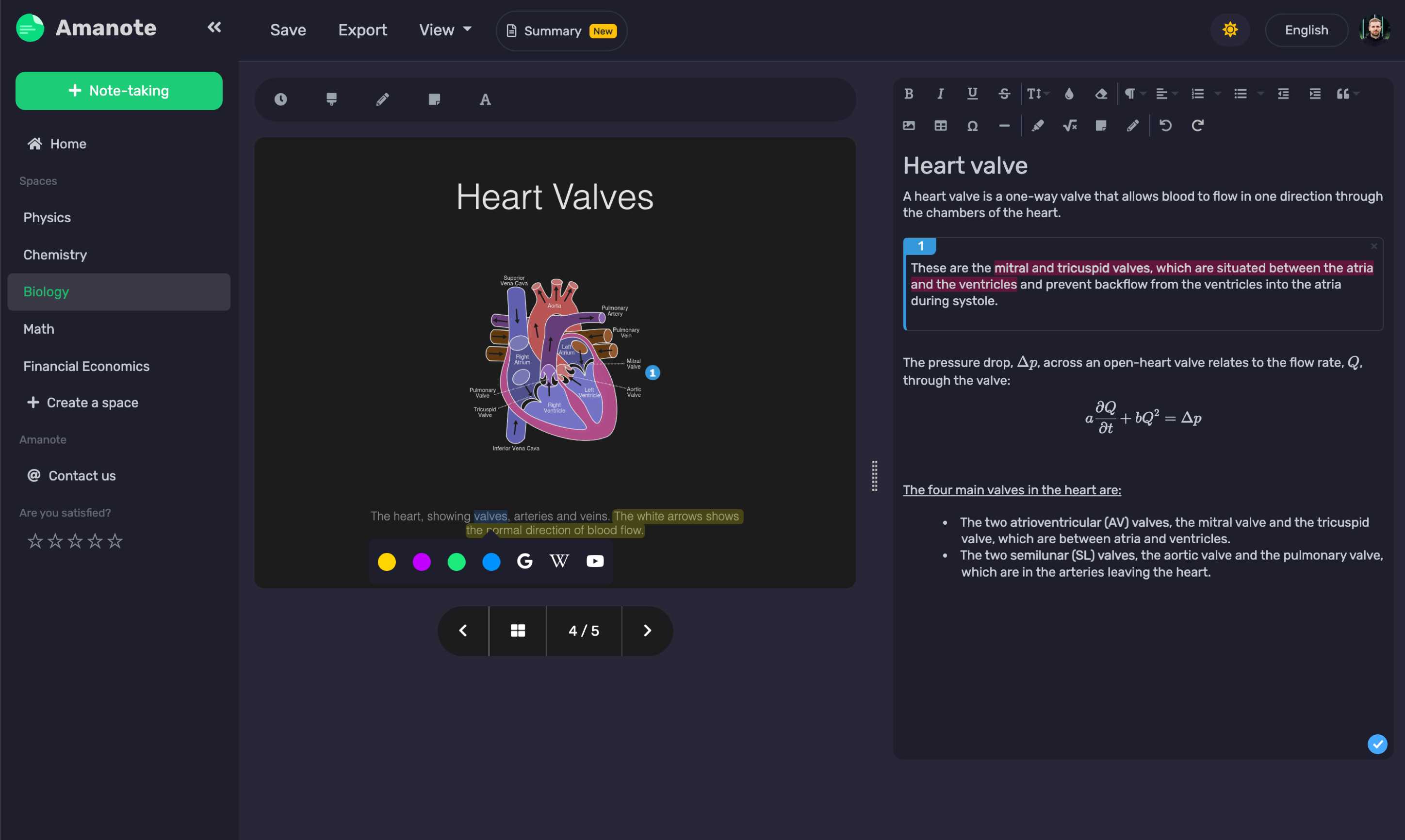
Task: Click the checkmark completion button
Action: pyautogui.click(x=1379, y=744)
